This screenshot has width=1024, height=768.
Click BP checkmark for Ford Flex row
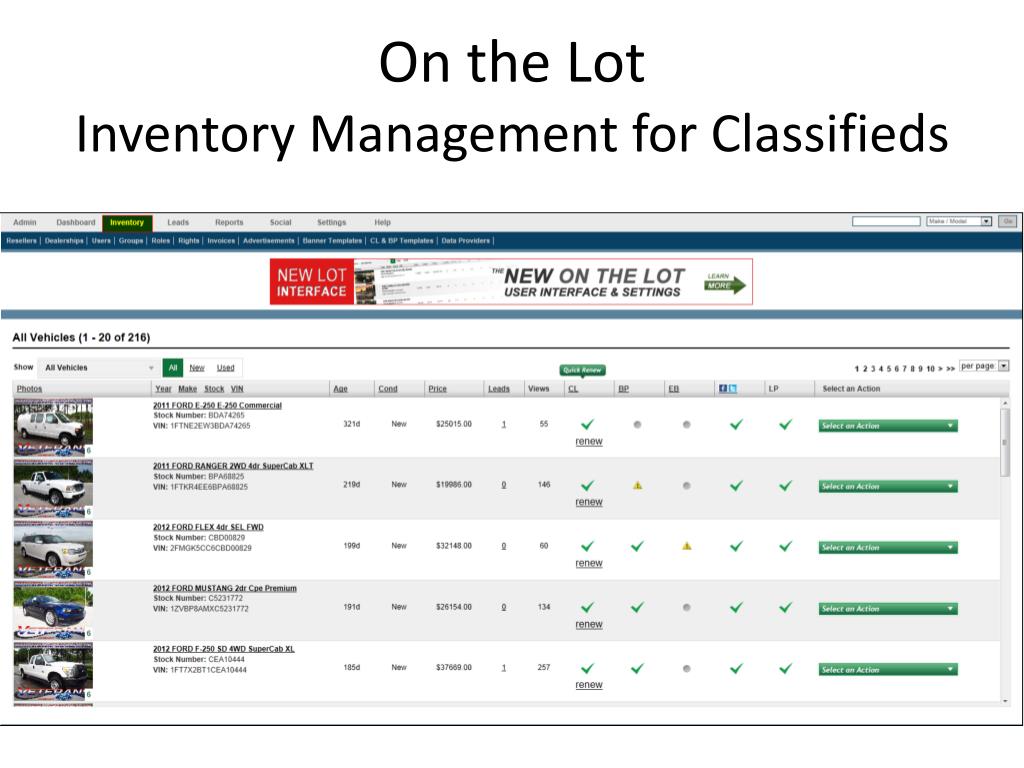[x=637, y=546]
